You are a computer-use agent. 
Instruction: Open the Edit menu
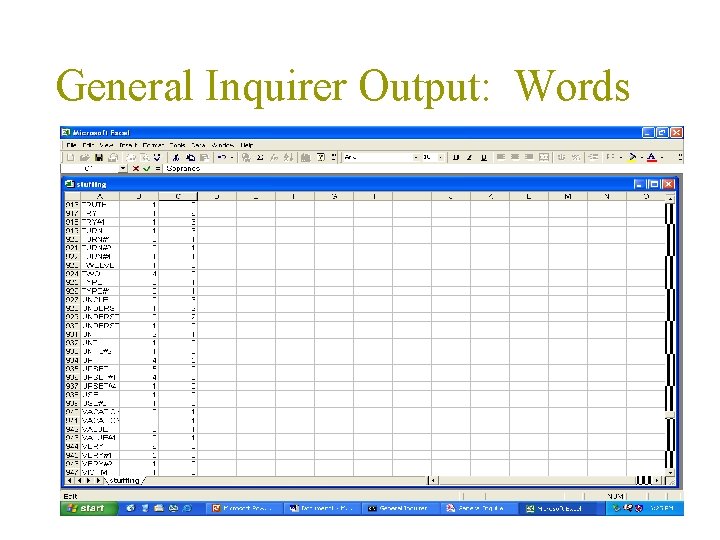click(88, 145)
